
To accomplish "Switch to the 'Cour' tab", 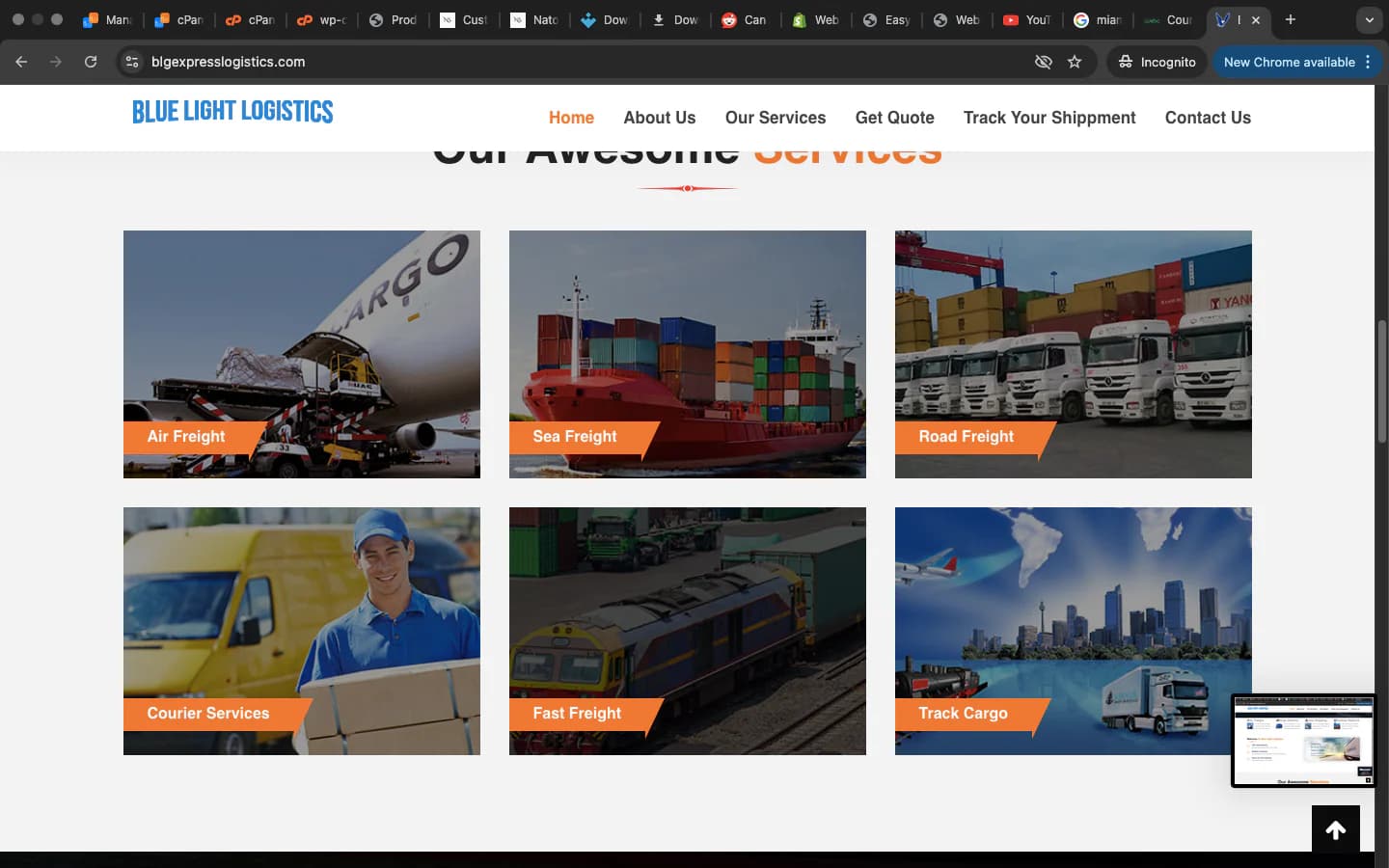I will pos(1168,19).
